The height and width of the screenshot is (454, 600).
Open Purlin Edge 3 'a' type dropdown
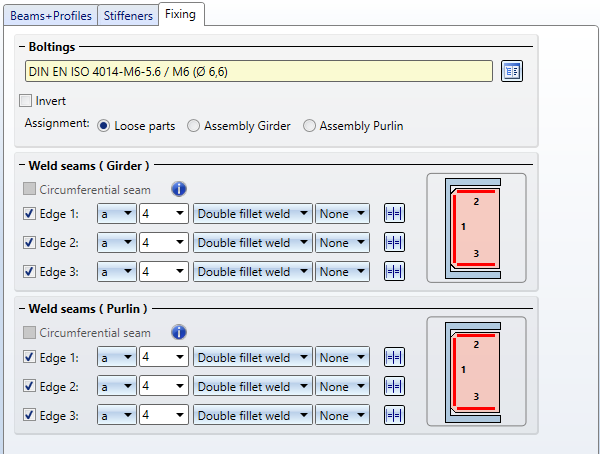coord(117,415)
